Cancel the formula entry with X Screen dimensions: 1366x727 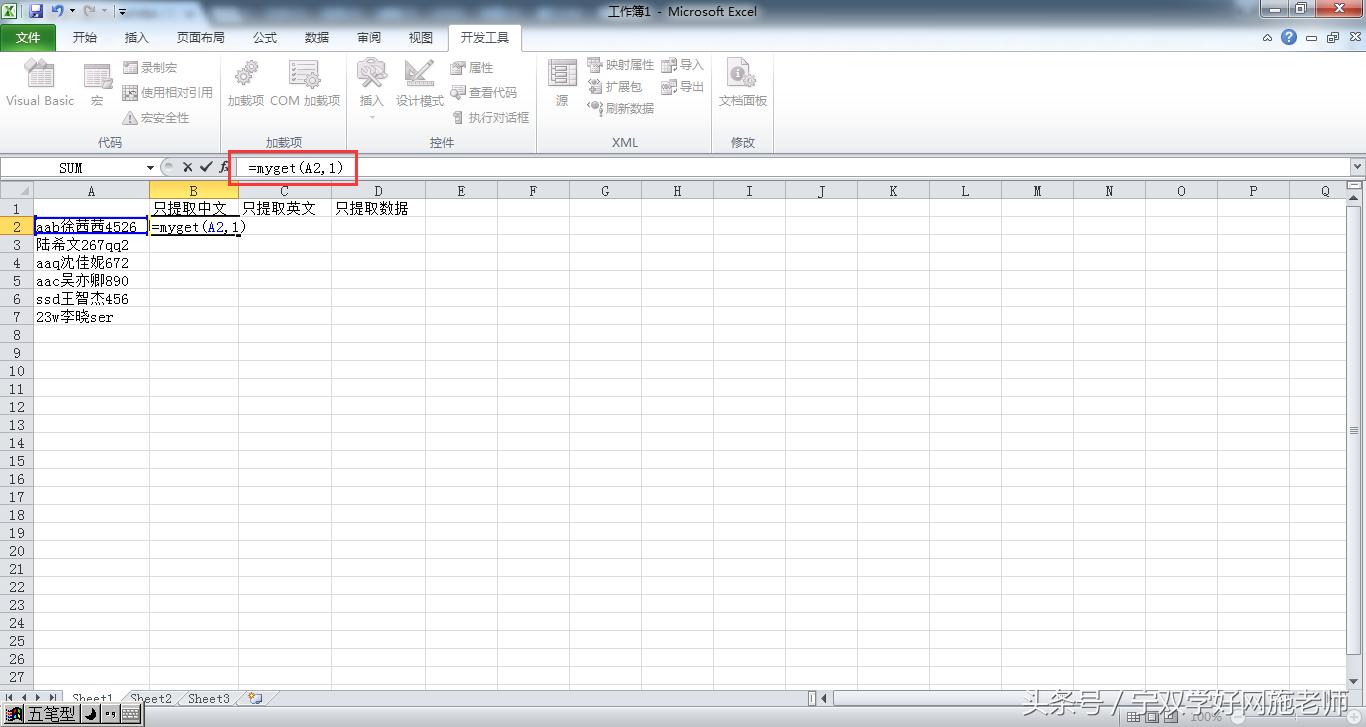click(187, 168)
